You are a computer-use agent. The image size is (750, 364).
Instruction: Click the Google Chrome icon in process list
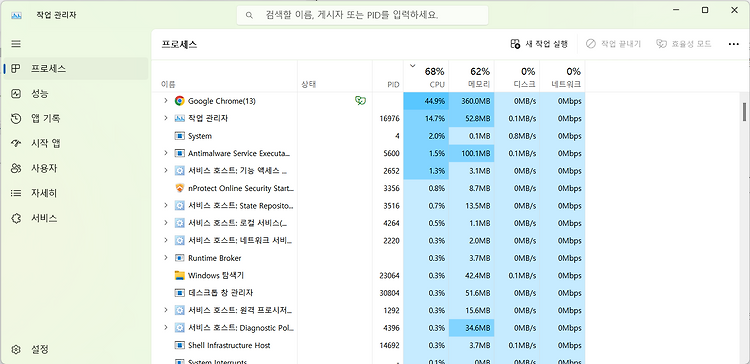179,101
